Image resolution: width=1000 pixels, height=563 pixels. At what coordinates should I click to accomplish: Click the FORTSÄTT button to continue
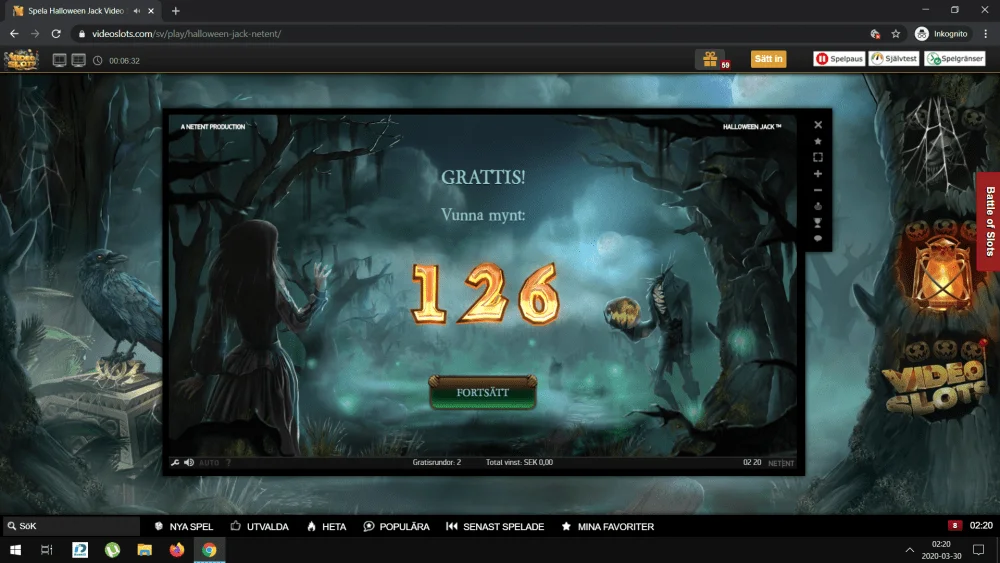(482, 392)
